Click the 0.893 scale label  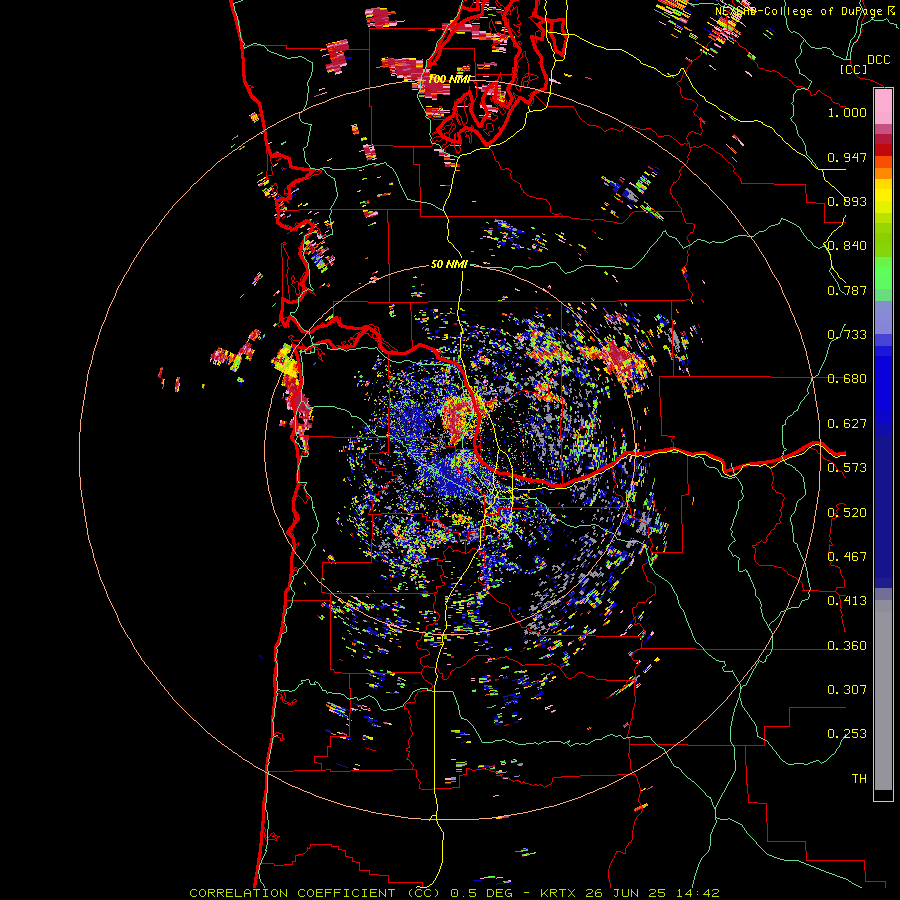[847, 201]
